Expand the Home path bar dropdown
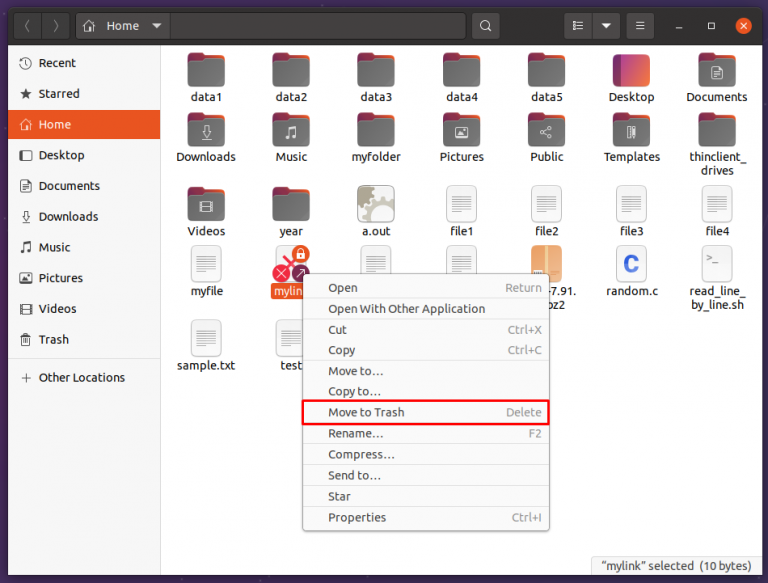This screenshot has height=583, width=768. click(x=157, y=26)
